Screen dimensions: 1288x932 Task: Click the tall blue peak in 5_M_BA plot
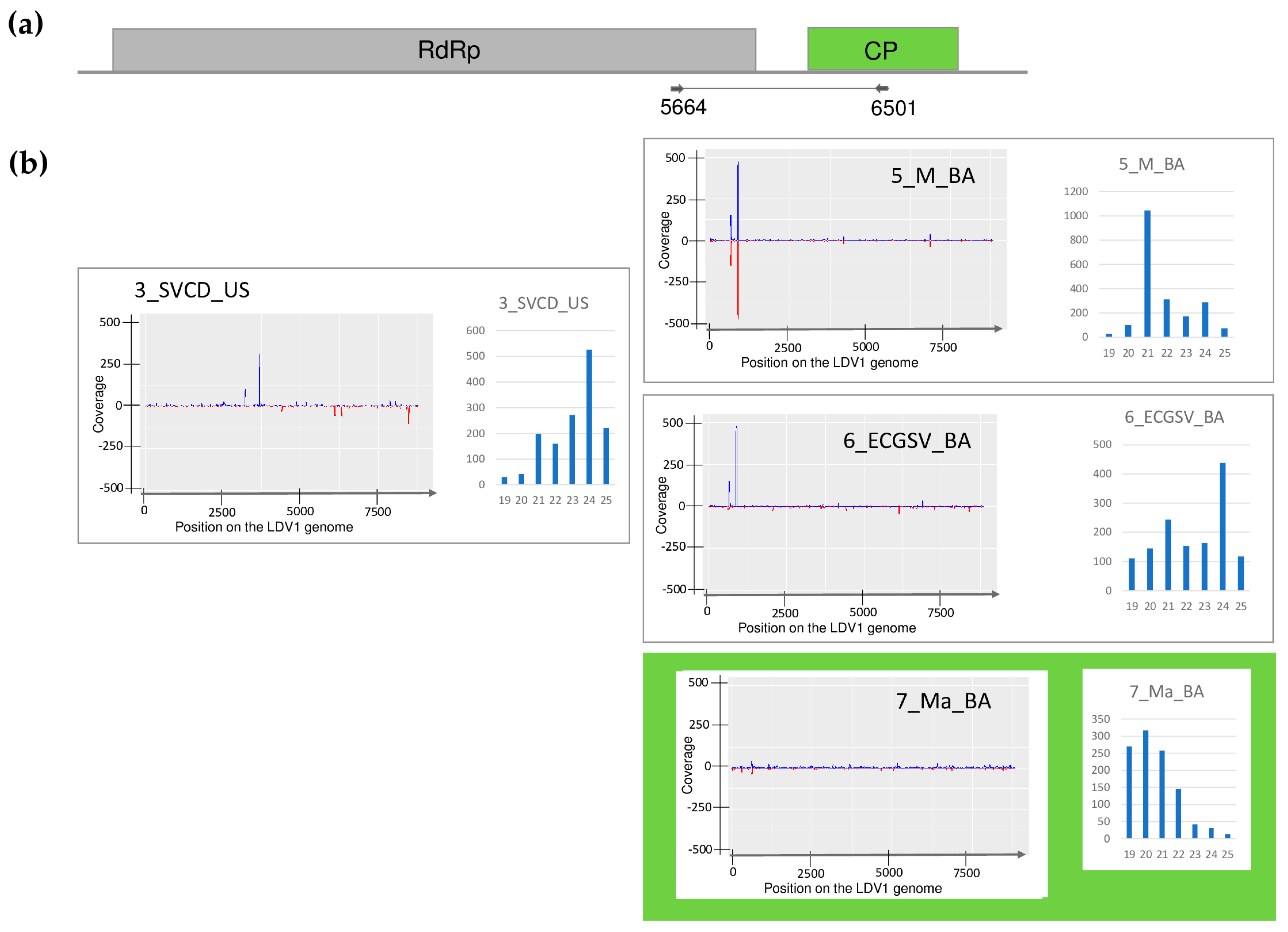(x=738, y=199)
